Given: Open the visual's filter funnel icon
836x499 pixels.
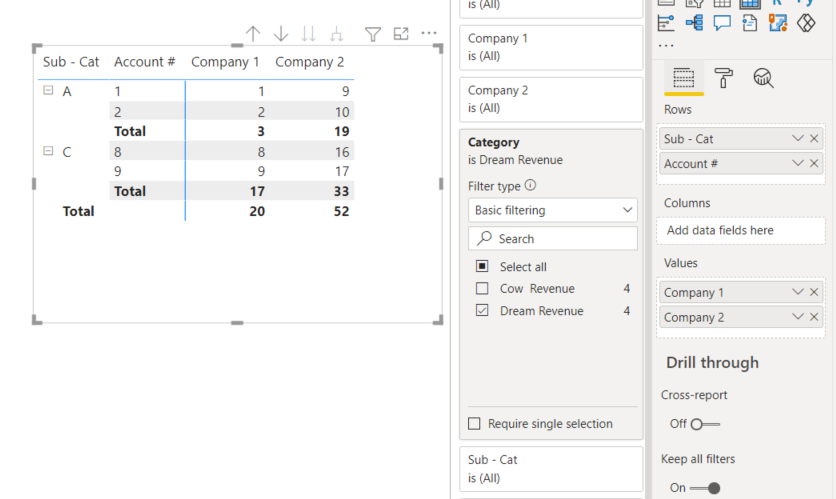Looking at the screenshot, I should (x=373, y=34).
